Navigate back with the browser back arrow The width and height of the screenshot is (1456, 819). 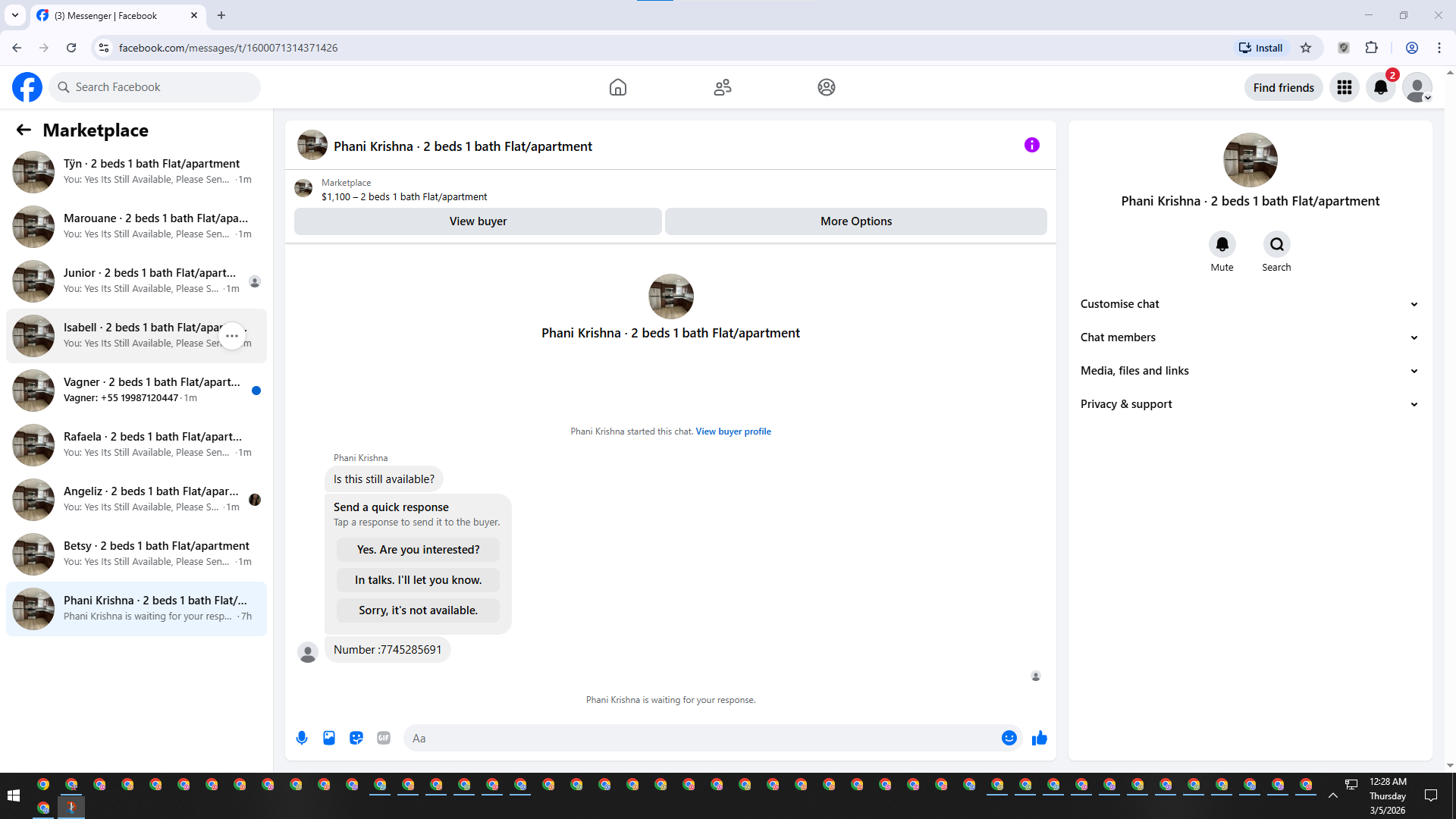(17, 48)
